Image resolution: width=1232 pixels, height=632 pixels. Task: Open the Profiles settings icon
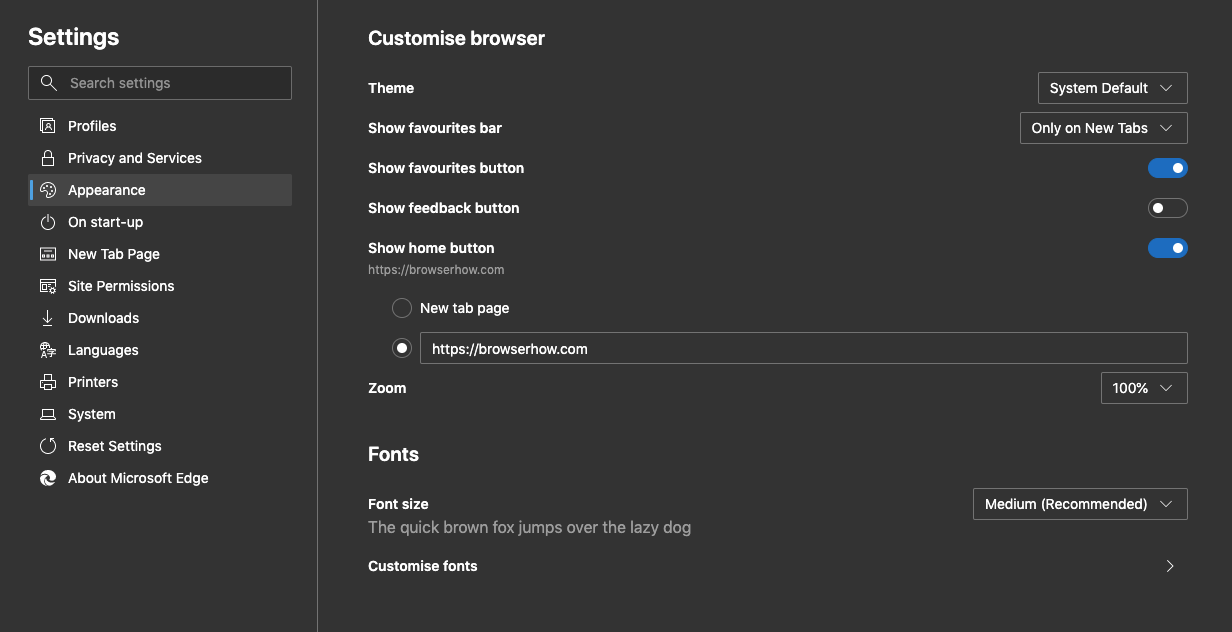48,125
